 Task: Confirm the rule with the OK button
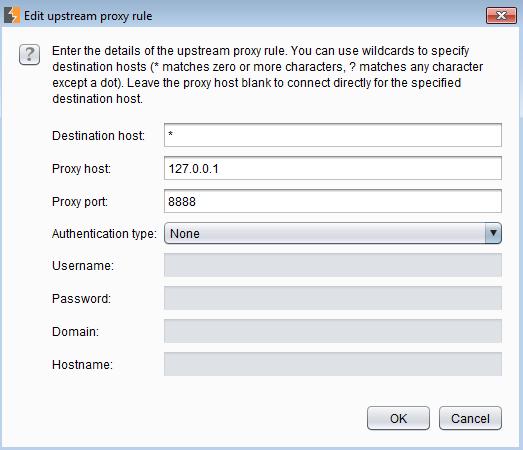point(398,418)
